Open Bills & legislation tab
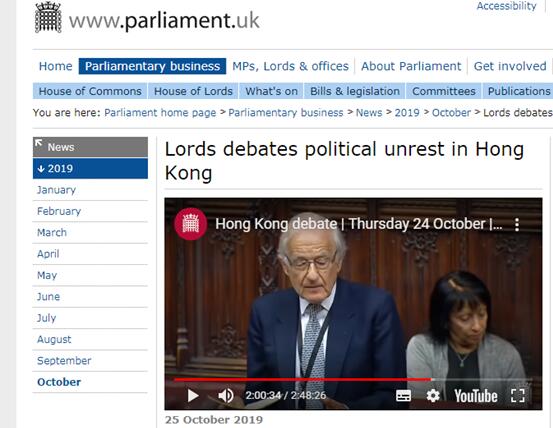This screenshot has width=553, height=428. pyautogui.click(x=355, y=91)
